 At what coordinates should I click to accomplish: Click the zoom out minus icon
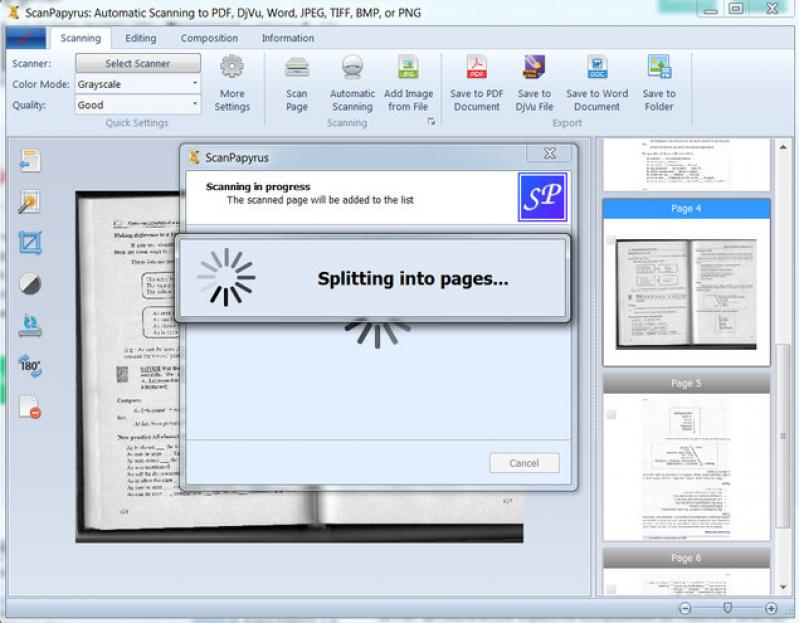(685, 608)
